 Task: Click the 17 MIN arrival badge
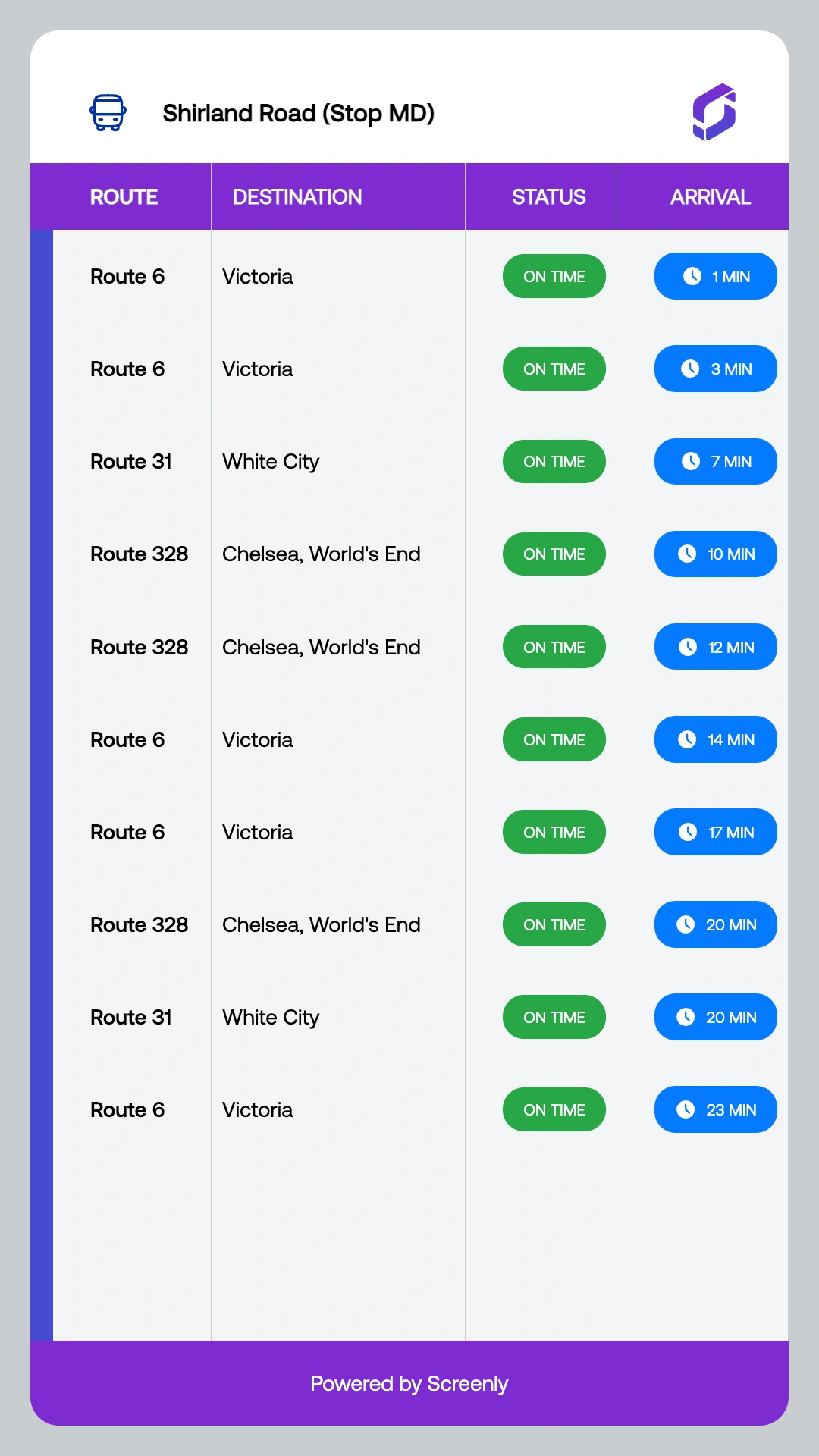[716, 832]
